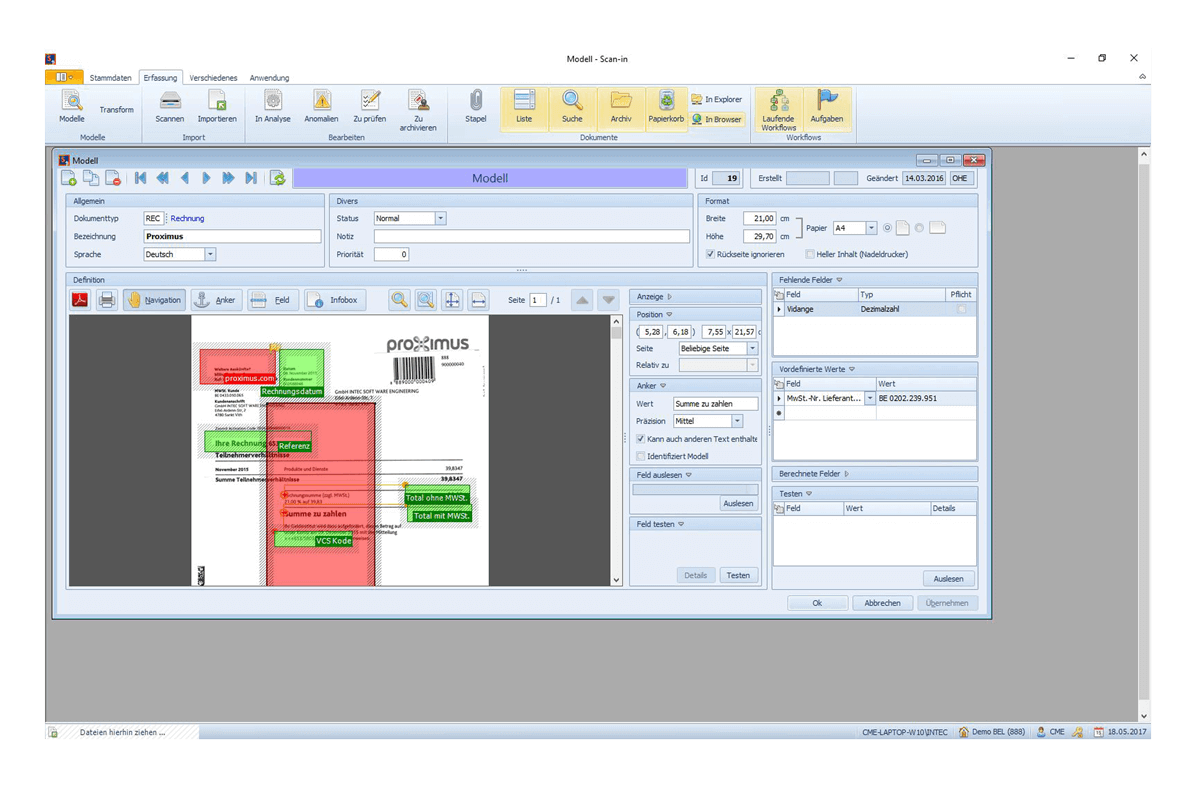The image size is (1200, 787).
Task: Open the Papierkorb recycle bin
Action: point(665,101)
